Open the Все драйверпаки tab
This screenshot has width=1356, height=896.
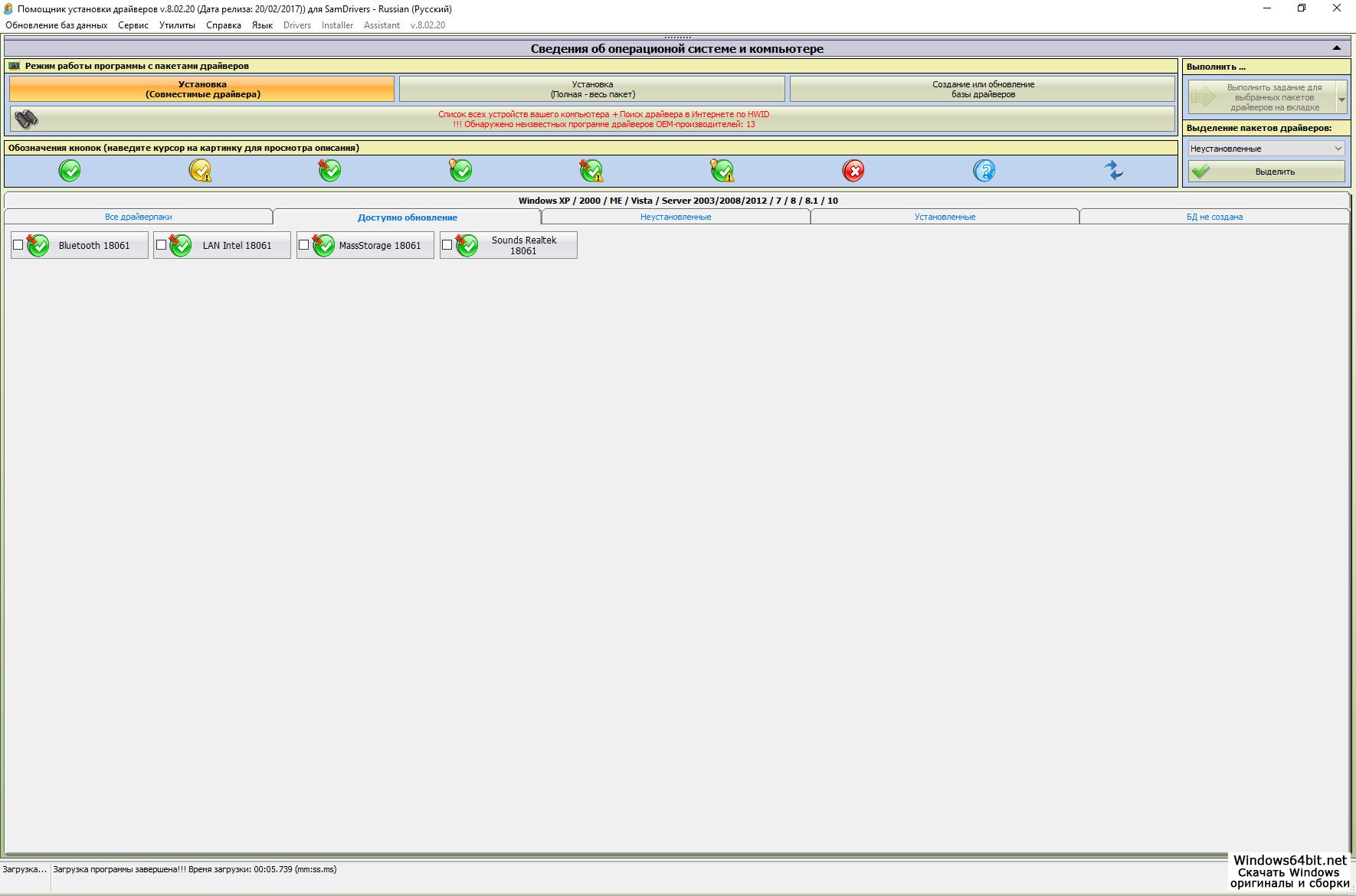(x=139, y=217)
